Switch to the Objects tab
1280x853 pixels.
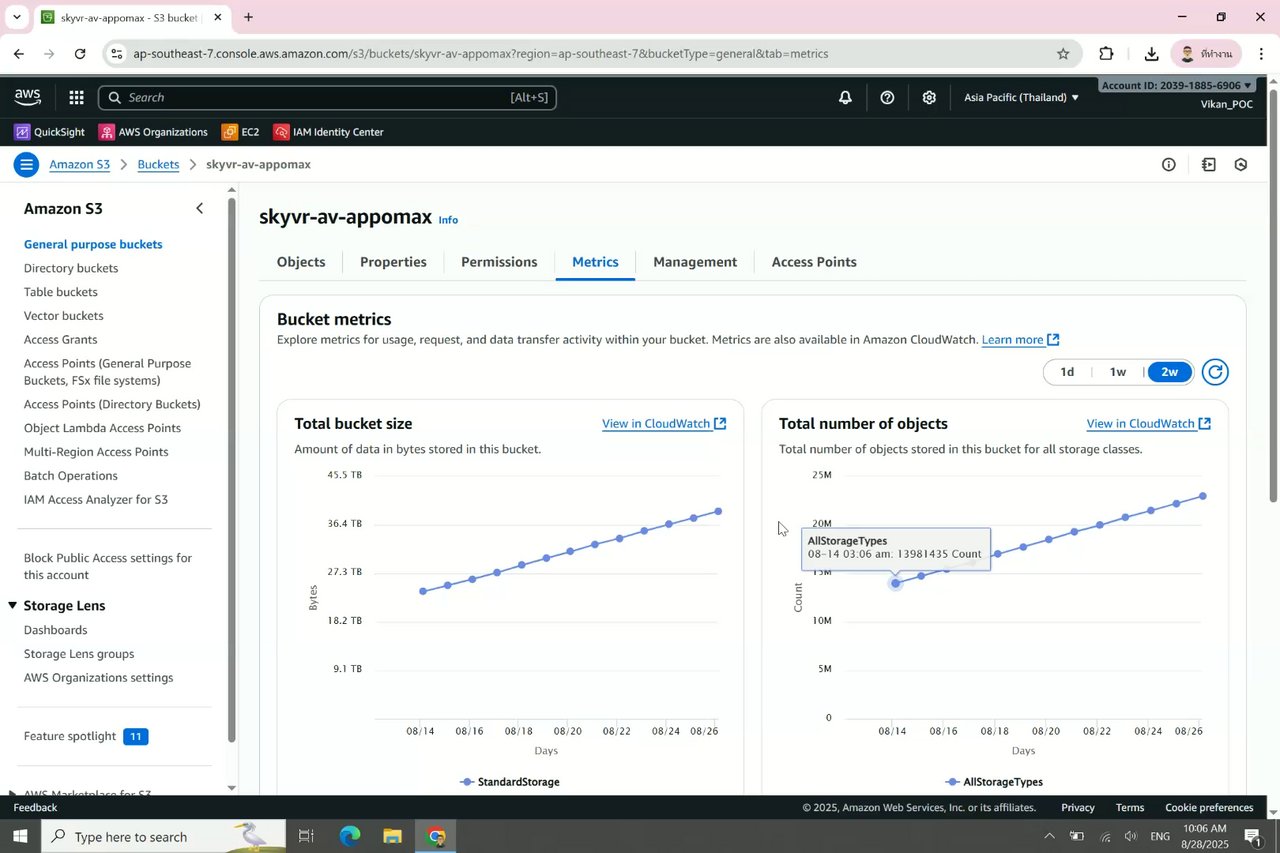[x=301, y=262]
